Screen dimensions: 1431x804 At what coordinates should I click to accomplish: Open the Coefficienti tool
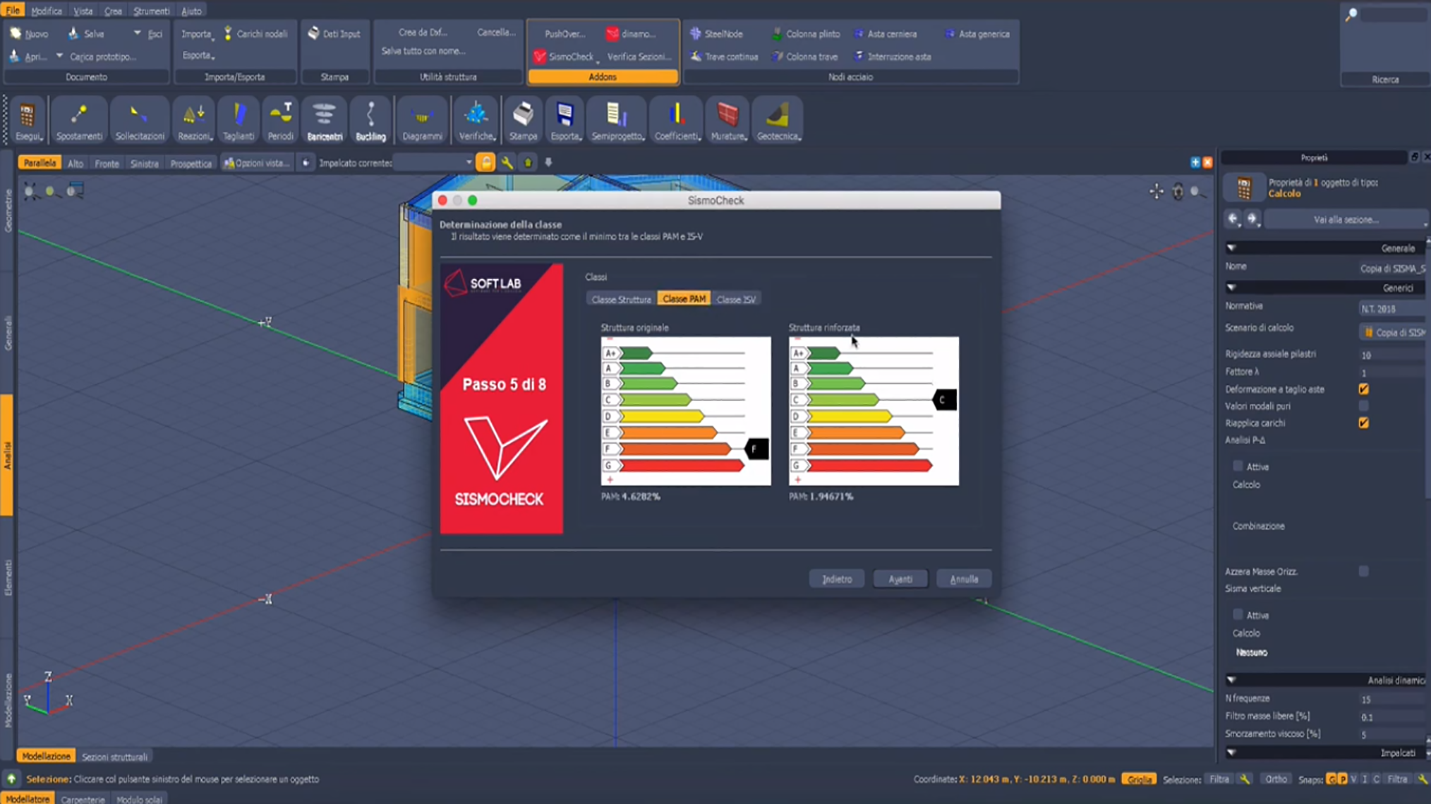pyautogui.click(x=677, y=121)
